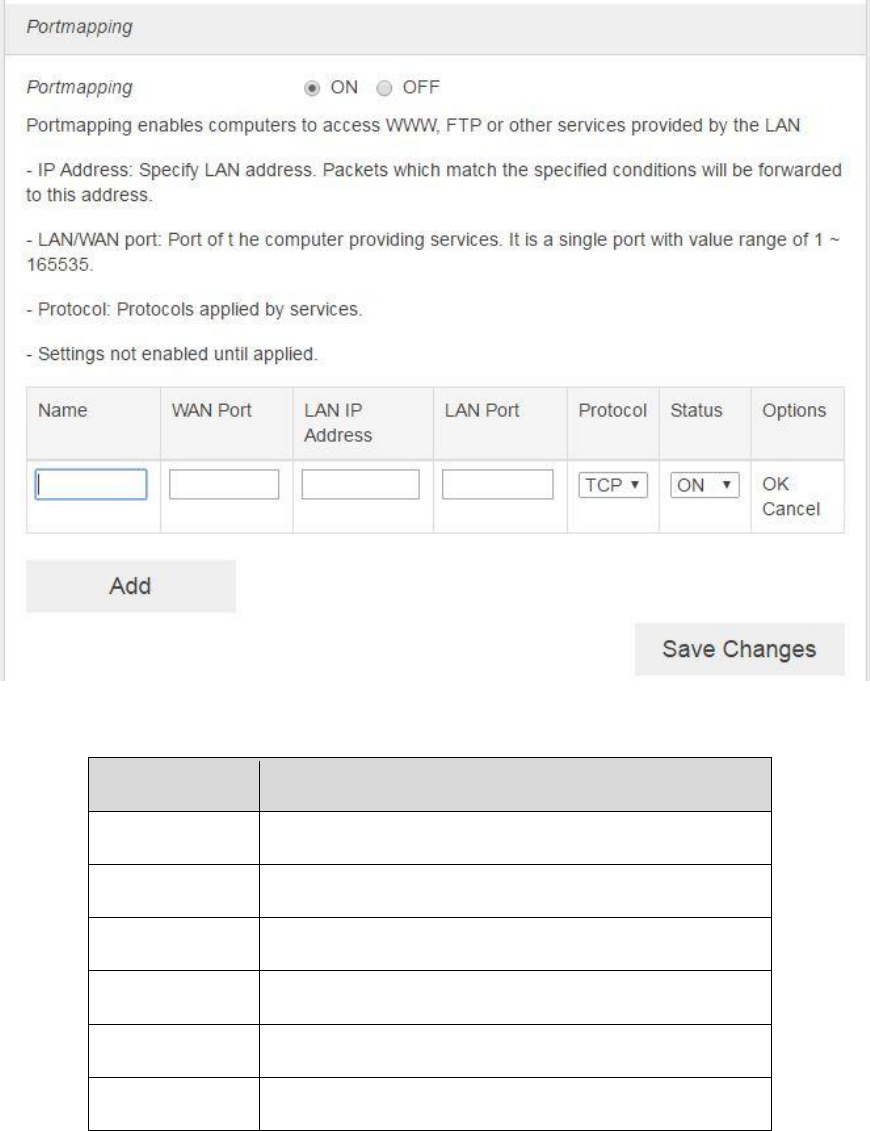Click the Name input field
The image size is (870, 1131).
tap(91, 485)
